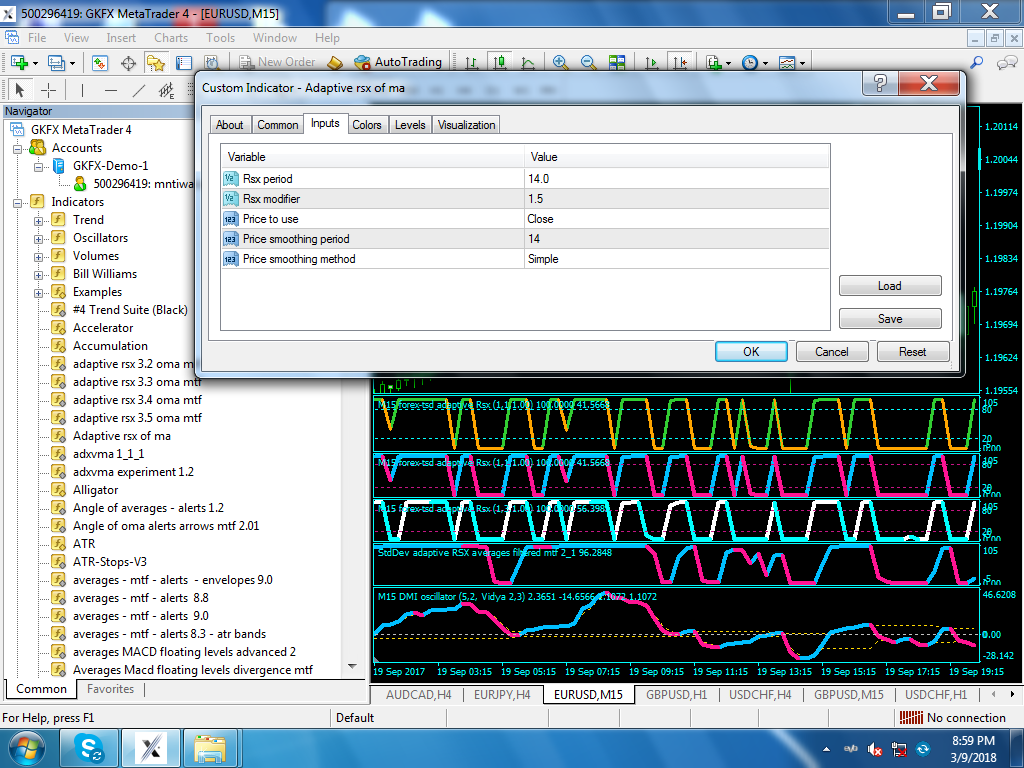Image resolution: width=1024 pixels, height=768 pixels.
Task: Click the Zoom In magnifier icon
Action: coord(560,62)
